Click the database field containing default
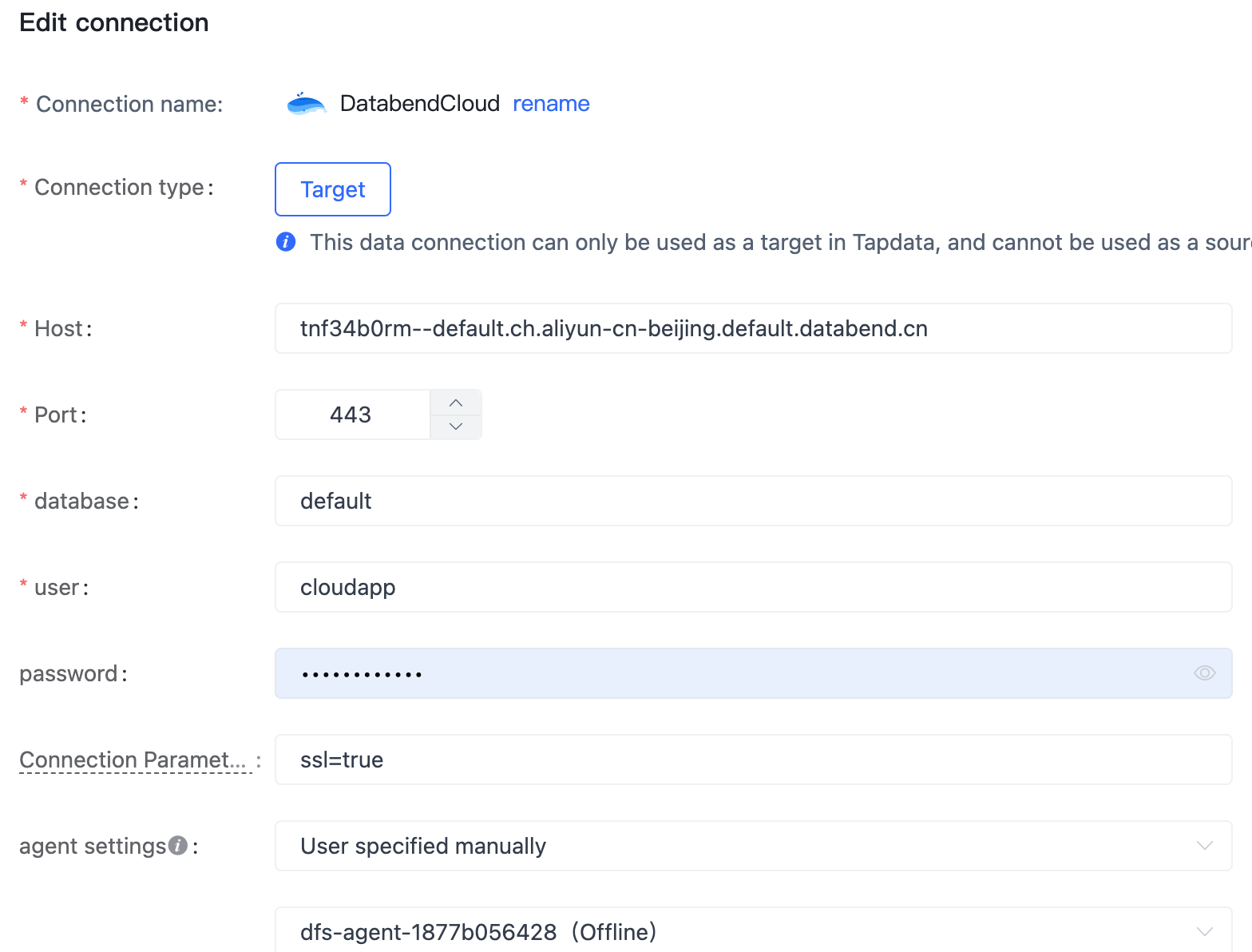 tap(754, 501)
